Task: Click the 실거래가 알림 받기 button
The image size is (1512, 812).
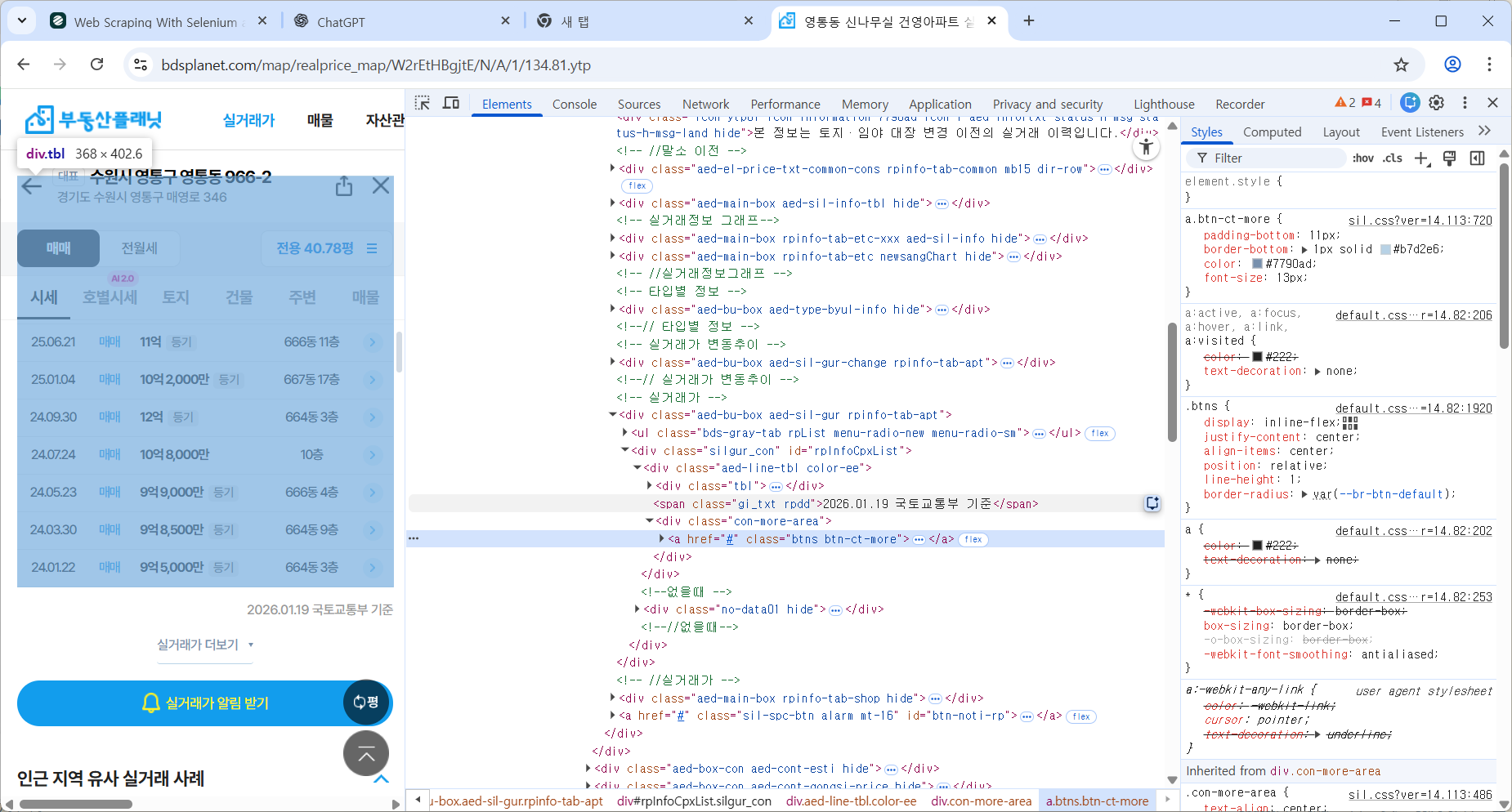Action: (204, 703)
